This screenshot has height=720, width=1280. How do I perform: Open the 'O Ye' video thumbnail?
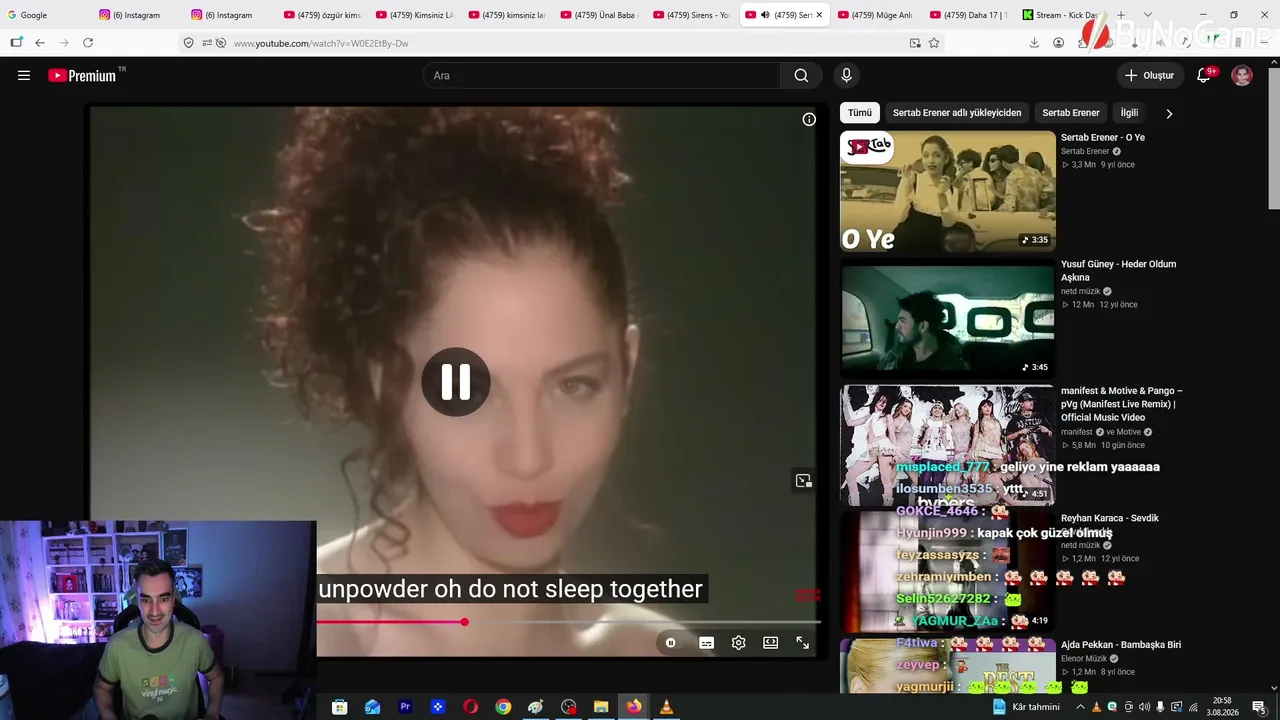tap(948, 191)
